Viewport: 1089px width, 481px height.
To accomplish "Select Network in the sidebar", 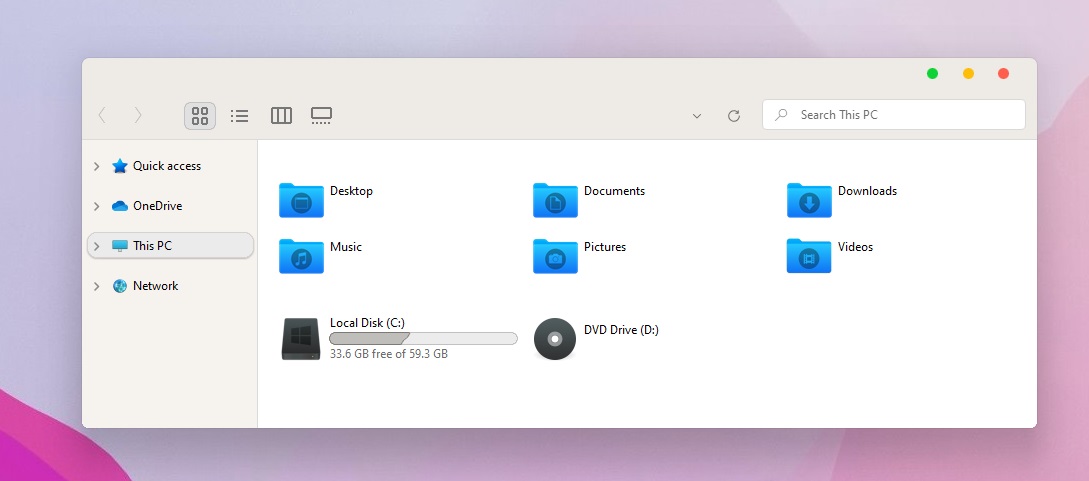I will 155,286.
